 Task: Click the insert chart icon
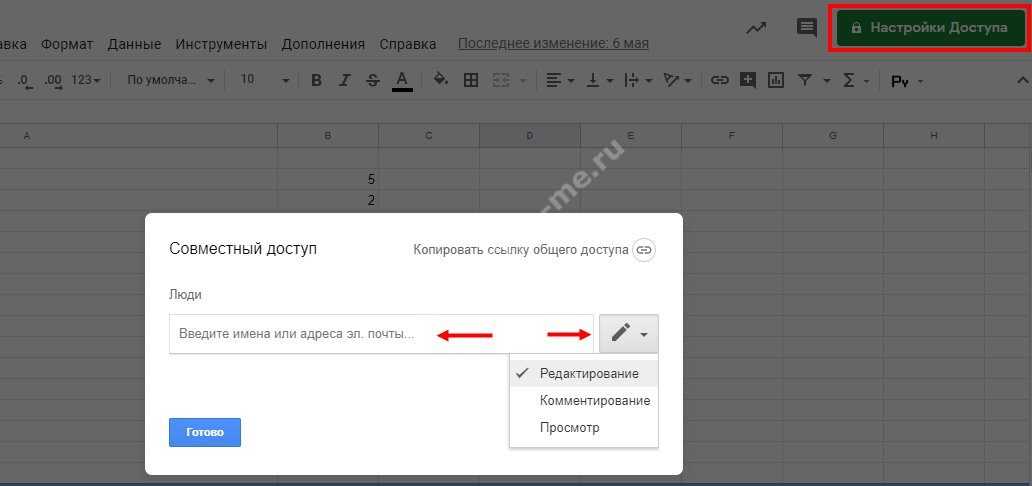click(x=775, y=80)
